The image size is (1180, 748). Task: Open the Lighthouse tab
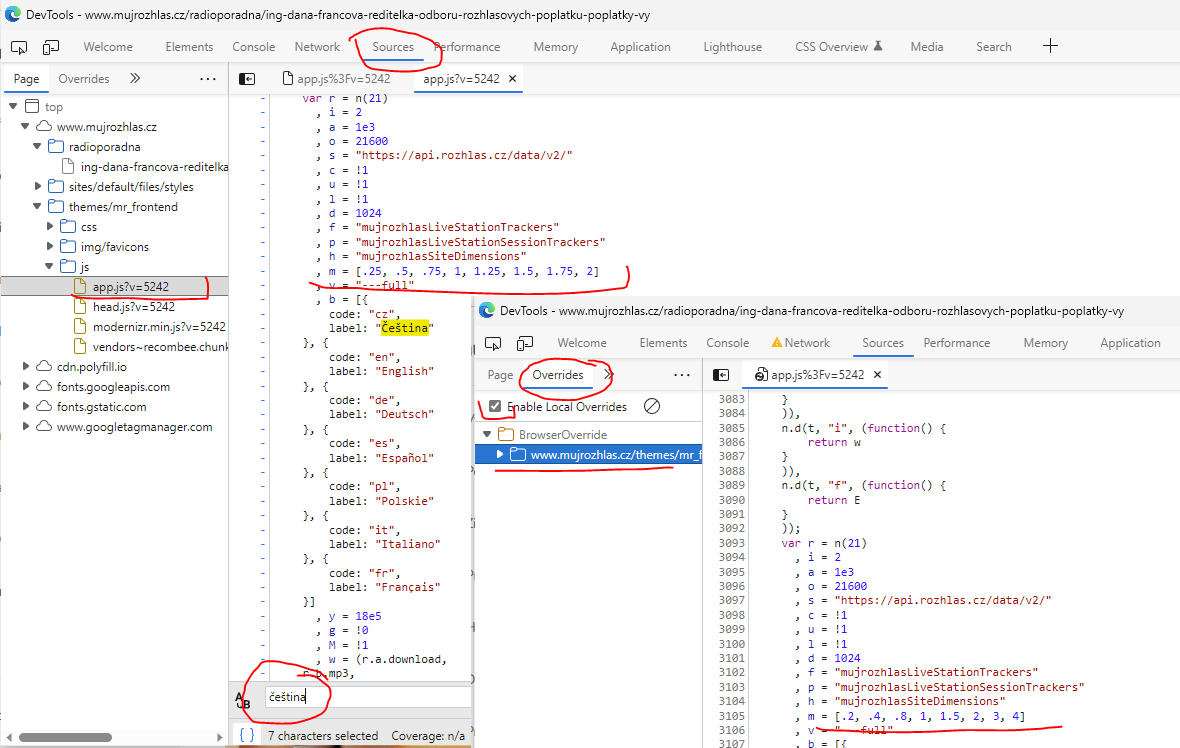coord(732,47)
